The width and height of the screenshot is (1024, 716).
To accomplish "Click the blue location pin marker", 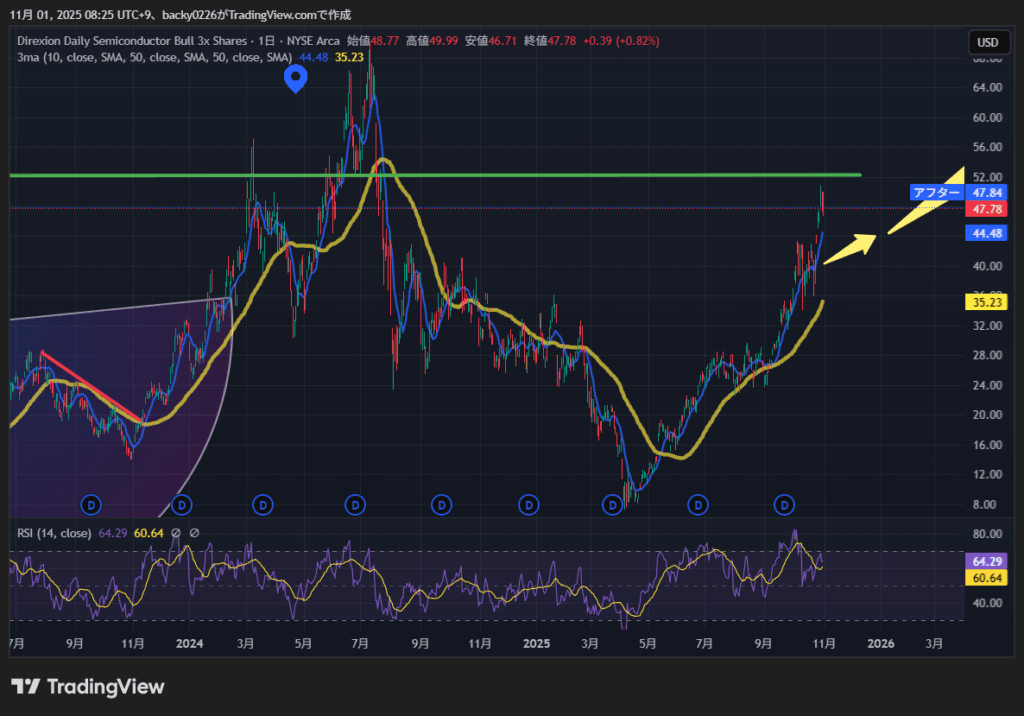I will click(x=295, y=78).
